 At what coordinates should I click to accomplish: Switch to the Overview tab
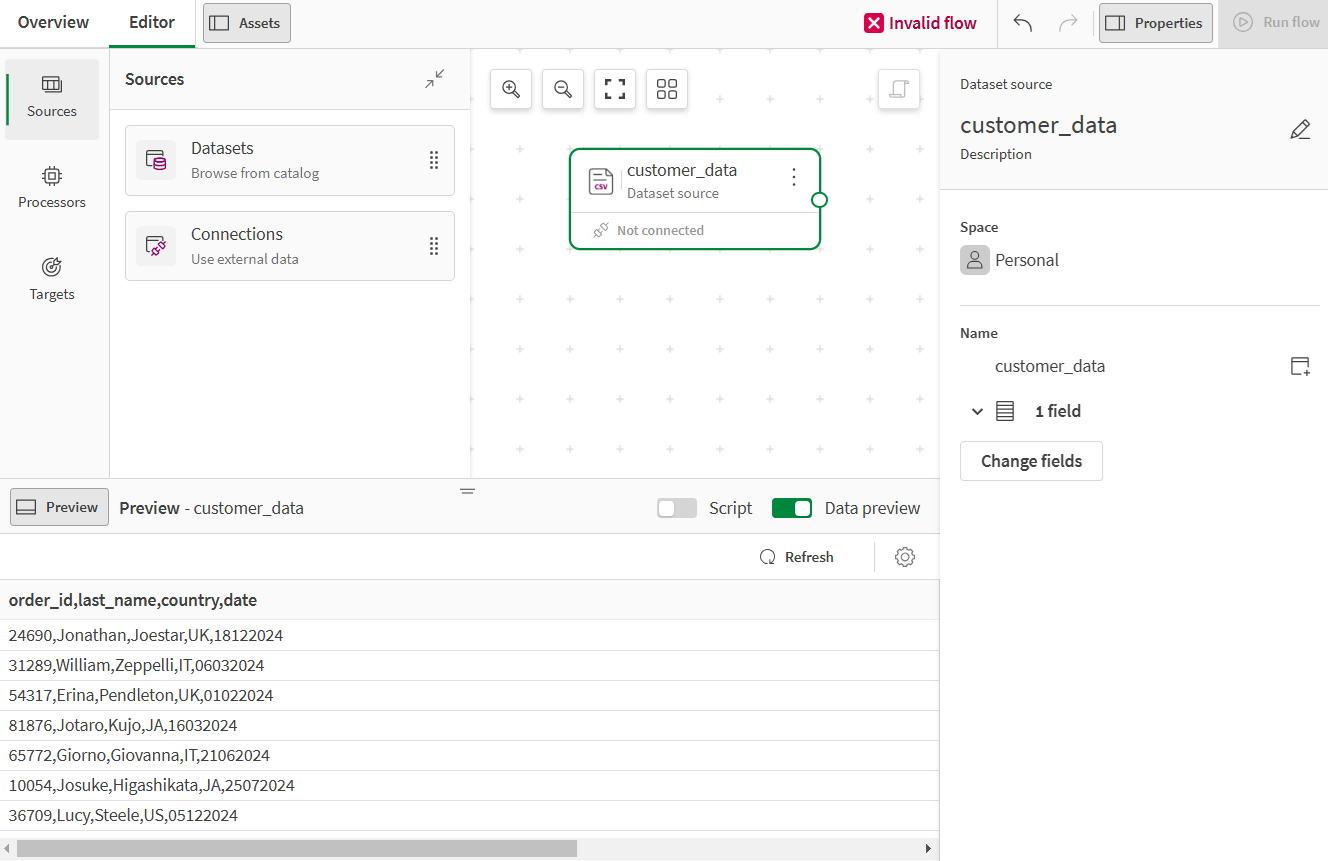click(53, 22)
